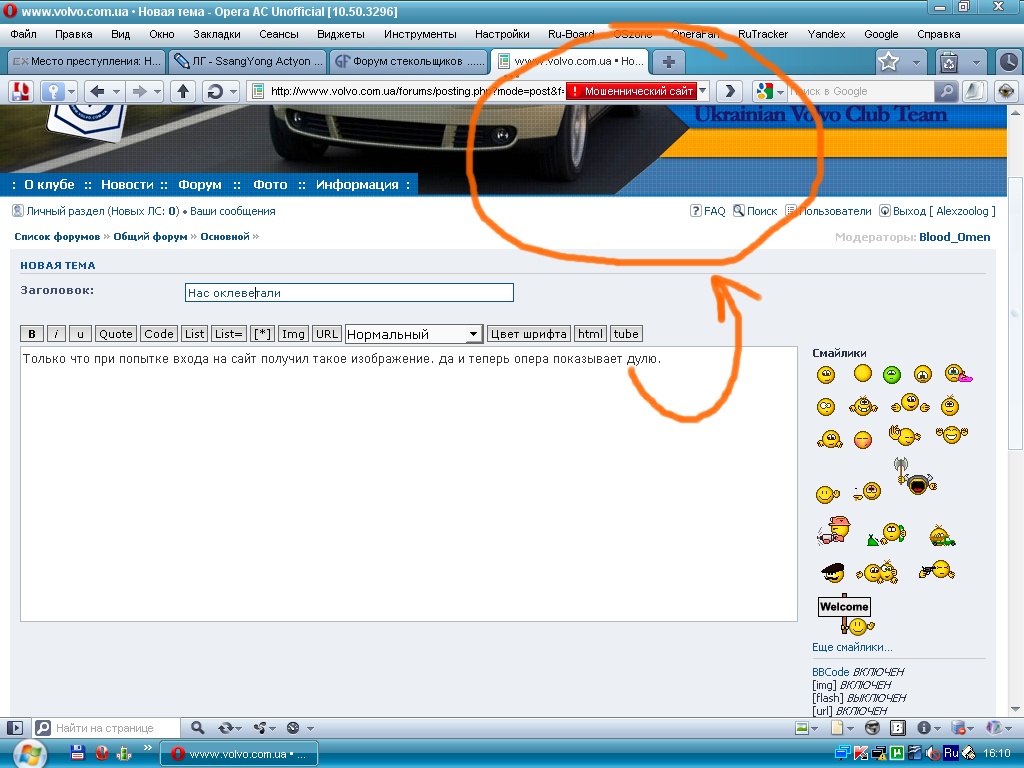This screenshot has height=768, width=1024.
Task: Click the axe-wielding smiley emoticon
Action: pos(914,478)
